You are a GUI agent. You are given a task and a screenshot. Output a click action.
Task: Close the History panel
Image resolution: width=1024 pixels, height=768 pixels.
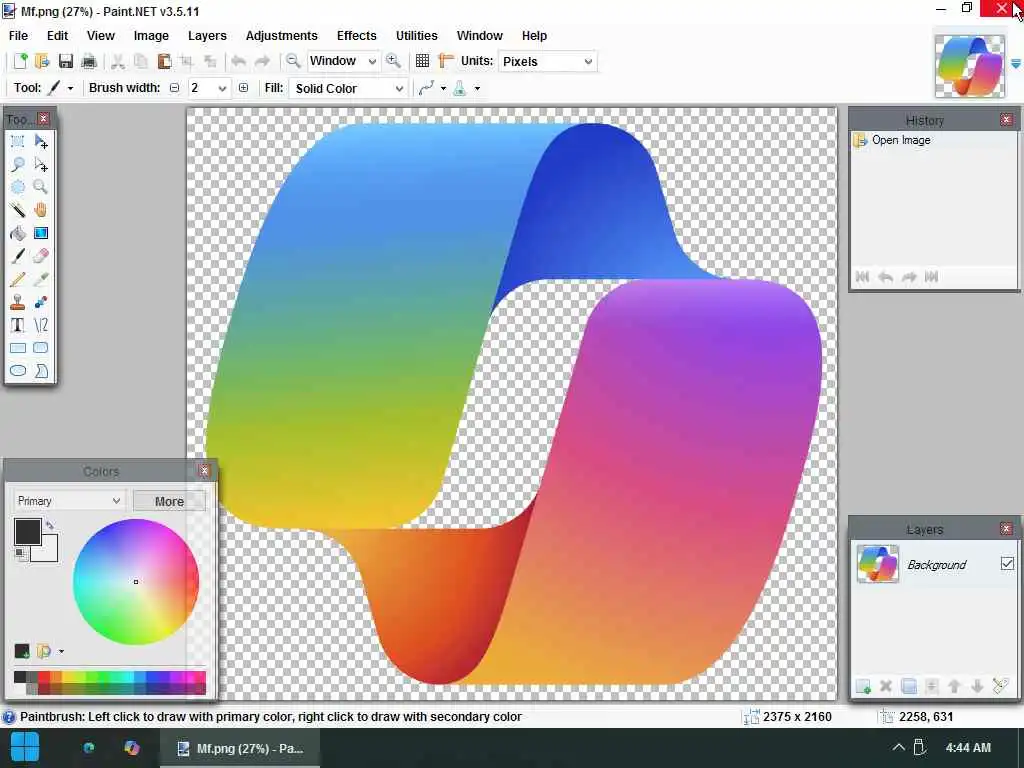pos(1006,120)
